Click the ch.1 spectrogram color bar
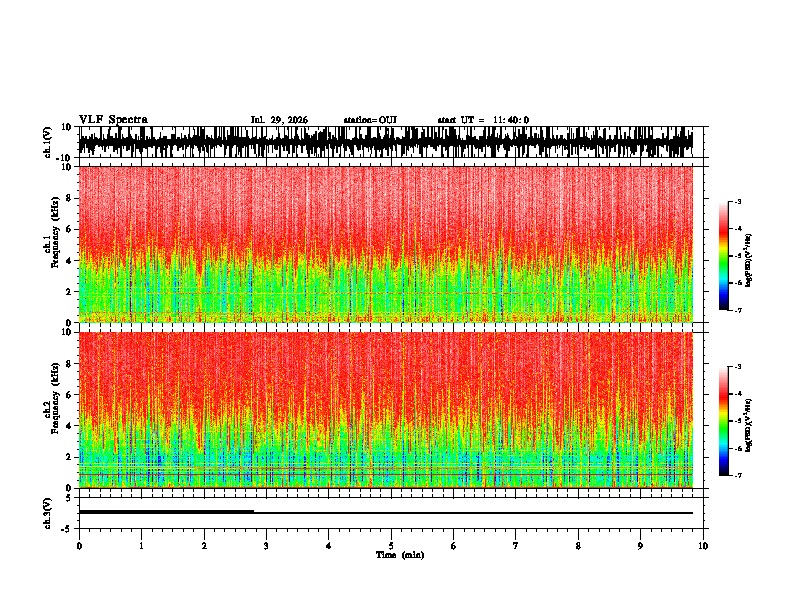792x612 pixels. coord(724,256)
